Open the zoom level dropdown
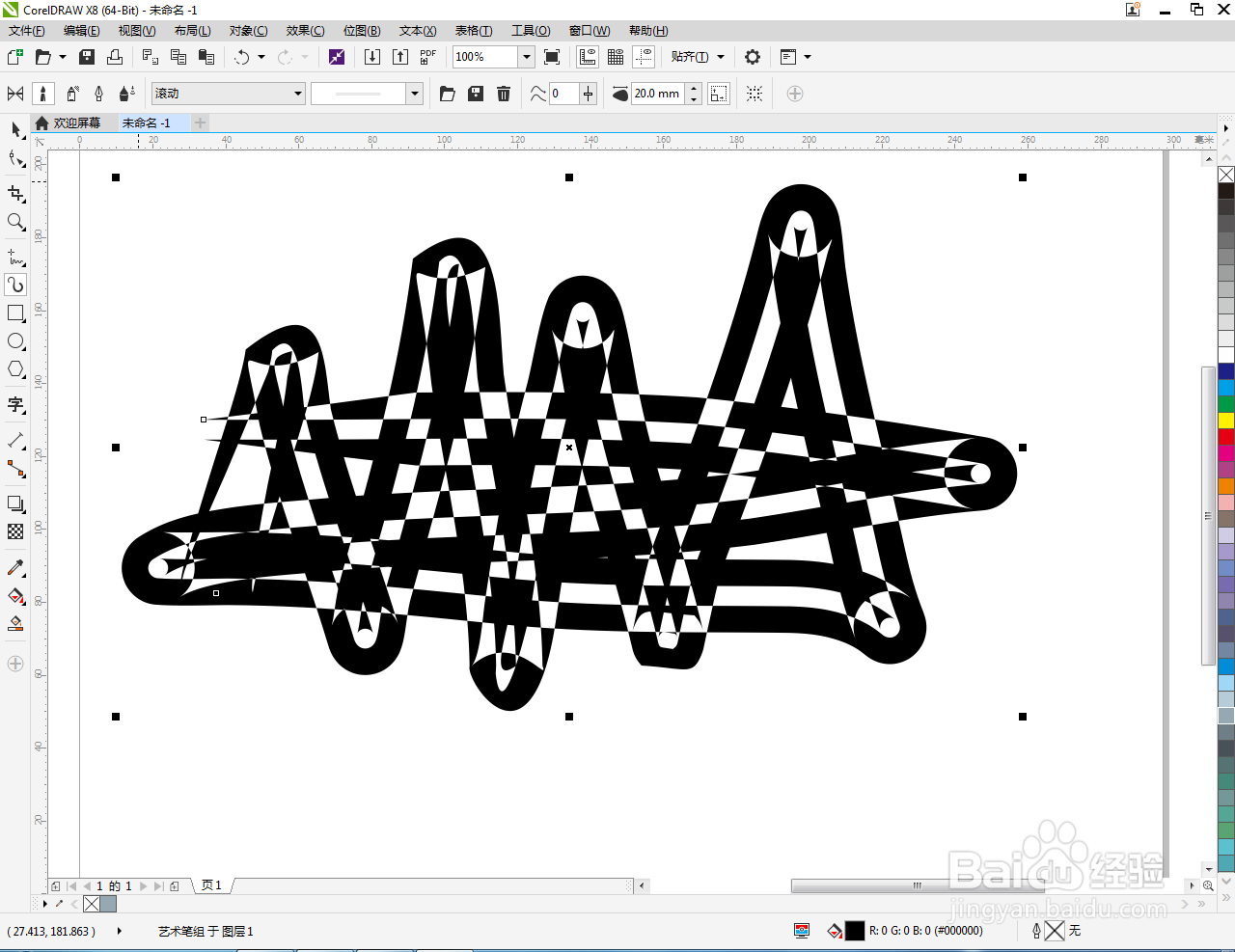This screenshot has height=952, width=1235. tap(527, 57)
